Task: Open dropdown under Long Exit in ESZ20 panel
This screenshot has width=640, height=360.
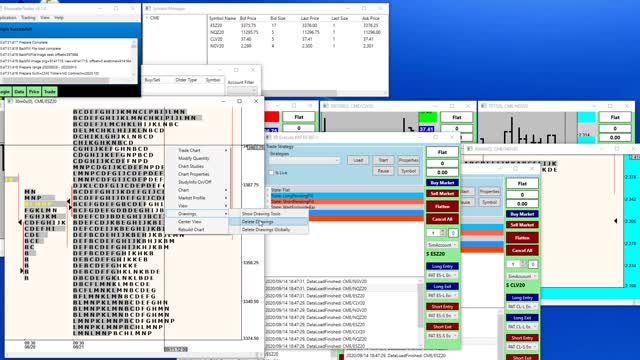Action: click(x=442, y=296)
